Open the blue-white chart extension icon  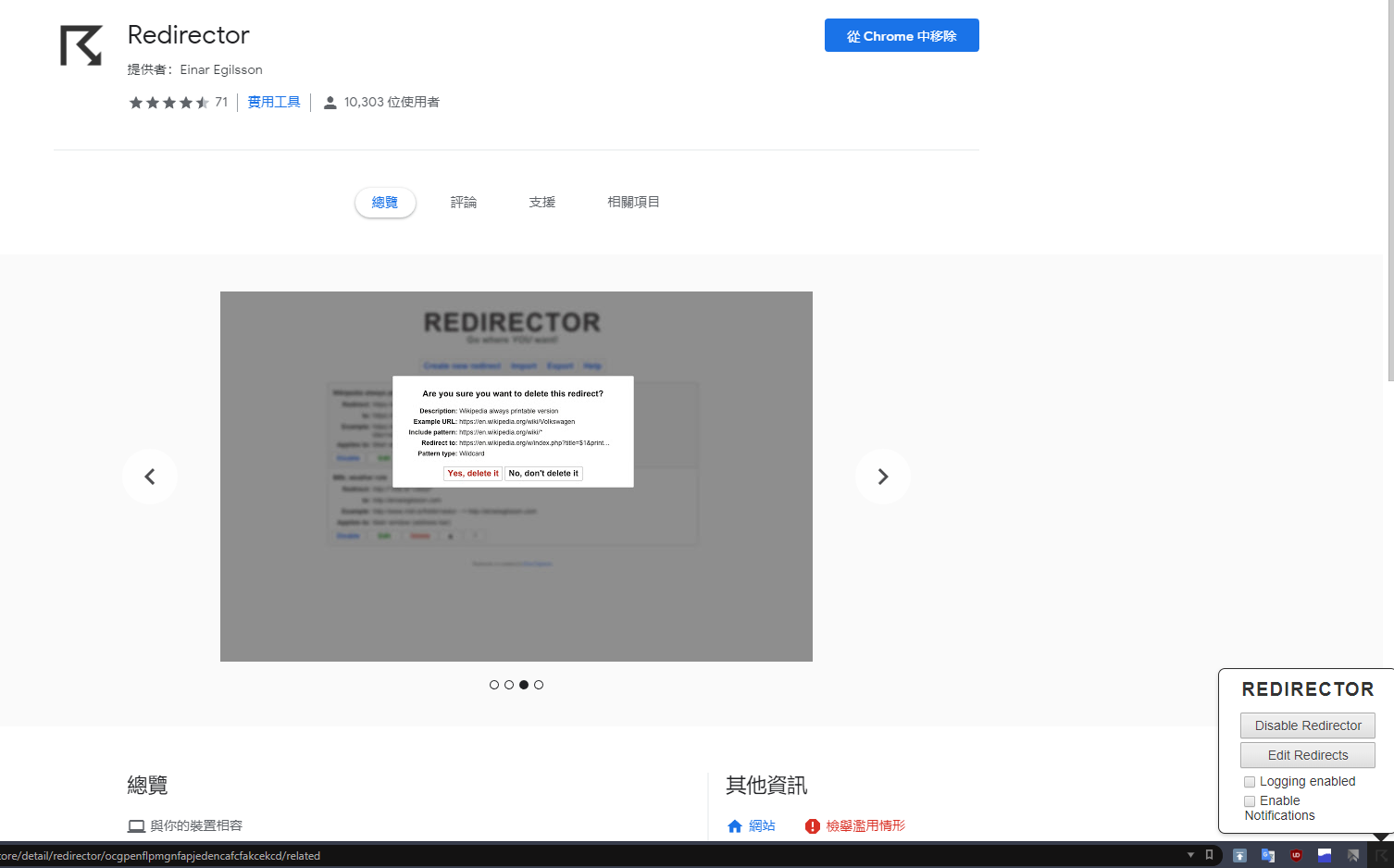(1325, 856)
